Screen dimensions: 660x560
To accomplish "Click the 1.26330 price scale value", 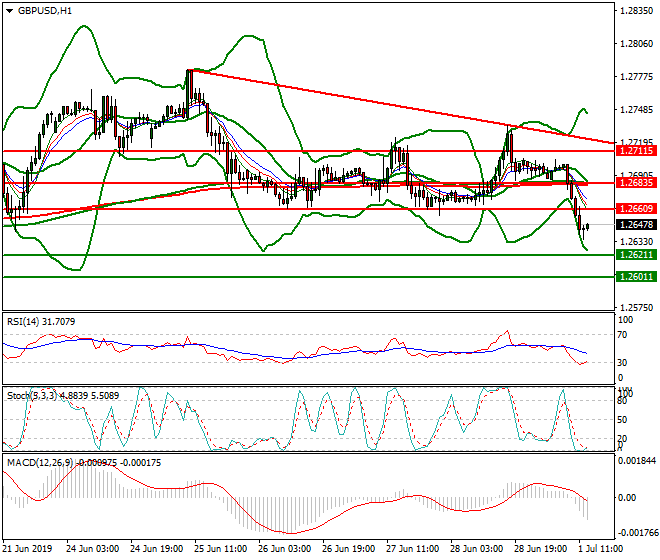I will tap(637, 242).
